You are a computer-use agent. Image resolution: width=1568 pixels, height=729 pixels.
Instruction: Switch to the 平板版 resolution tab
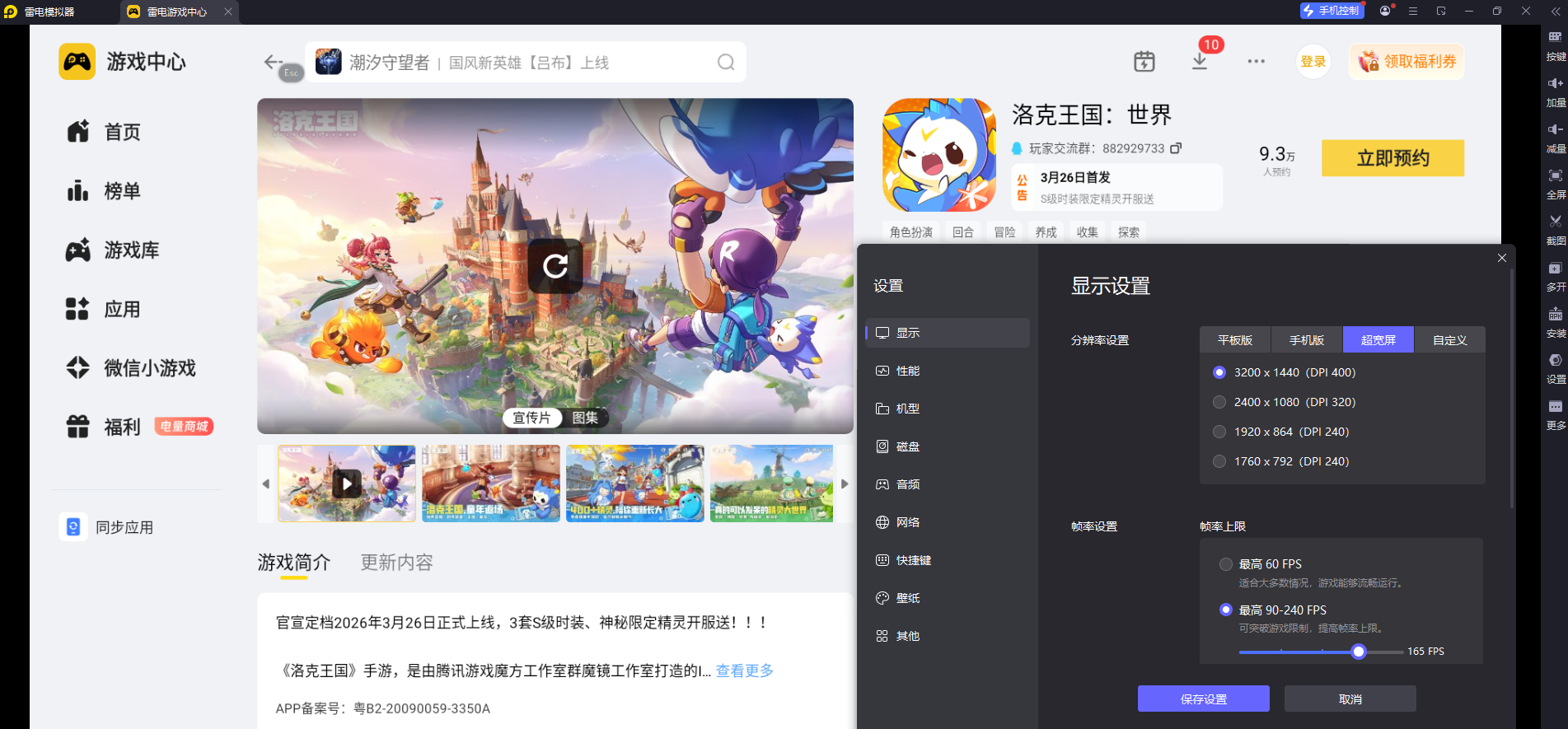coord(1235,340)
